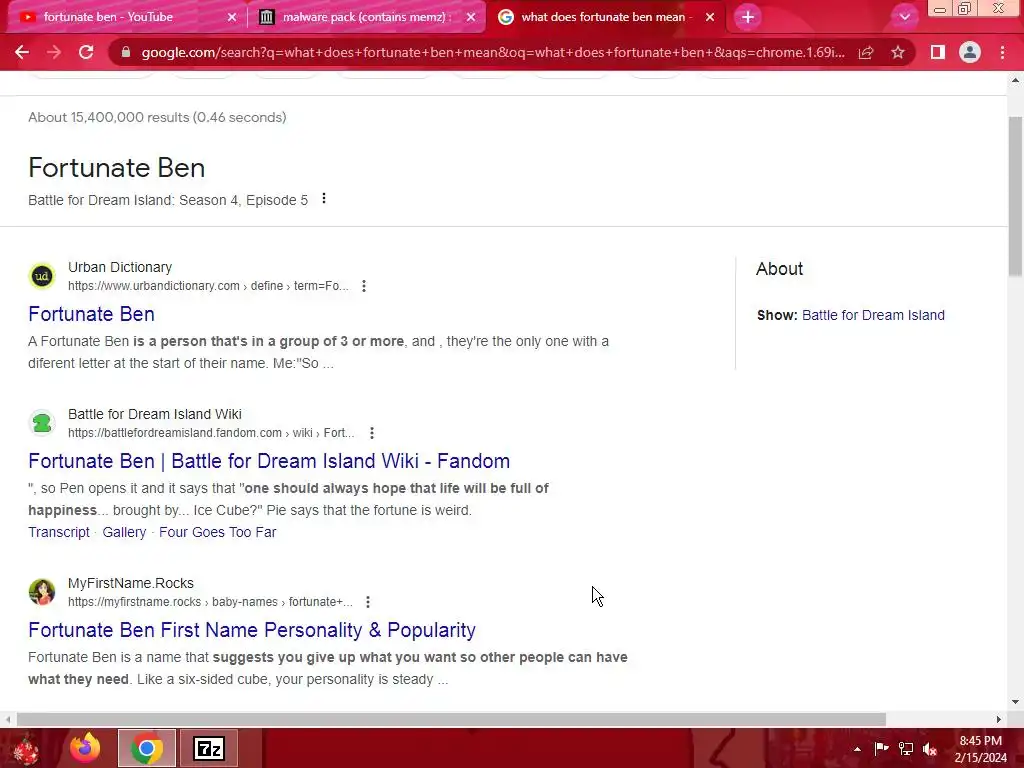This screenshot has width=1024, height=768.
Task: Click the share page icon in address bar
Action: coord(866,52)
